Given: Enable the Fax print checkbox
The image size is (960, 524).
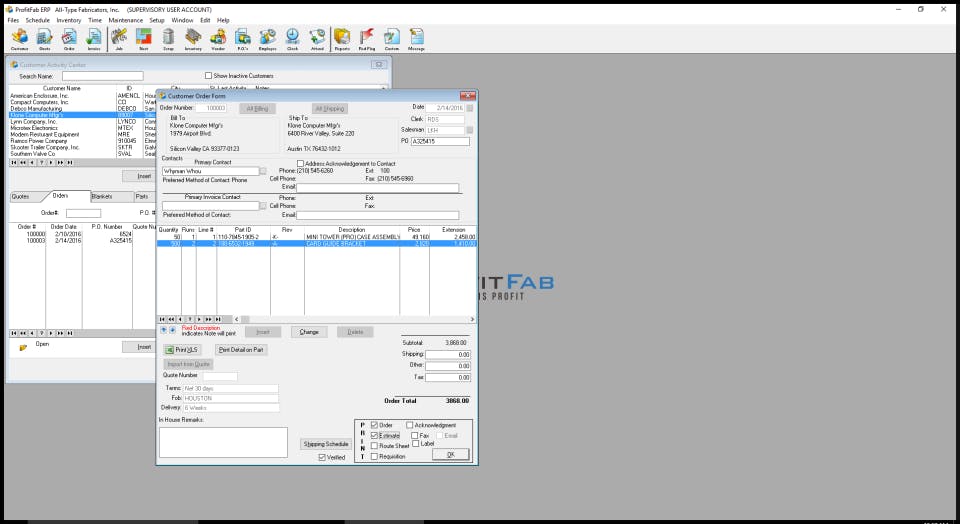Looking at the screenshot, I should coord(414,435).
